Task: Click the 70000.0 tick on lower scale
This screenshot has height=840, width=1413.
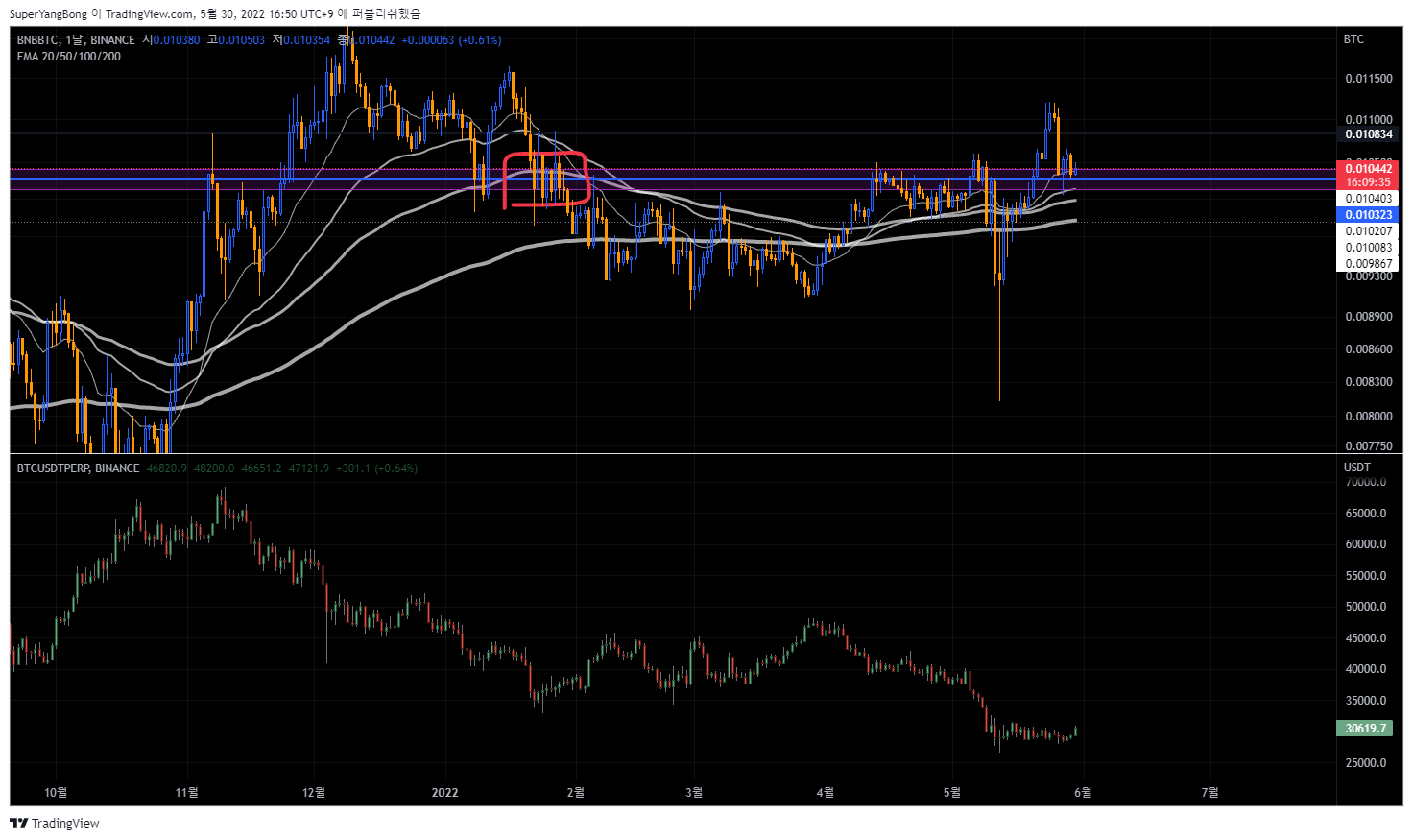Action: [1366, 483]
